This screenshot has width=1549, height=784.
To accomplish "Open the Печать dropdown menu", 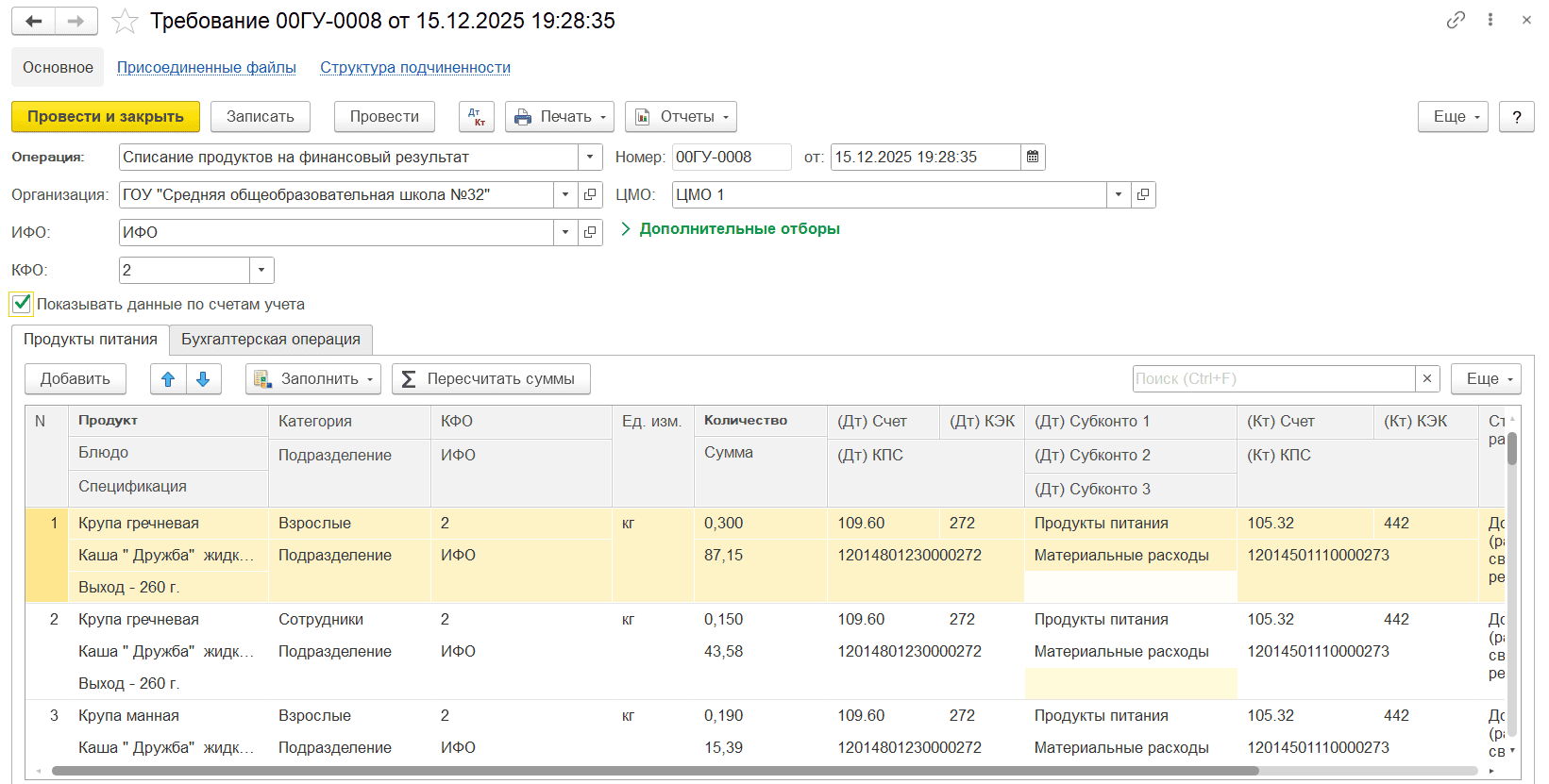I will coord(560,117).
